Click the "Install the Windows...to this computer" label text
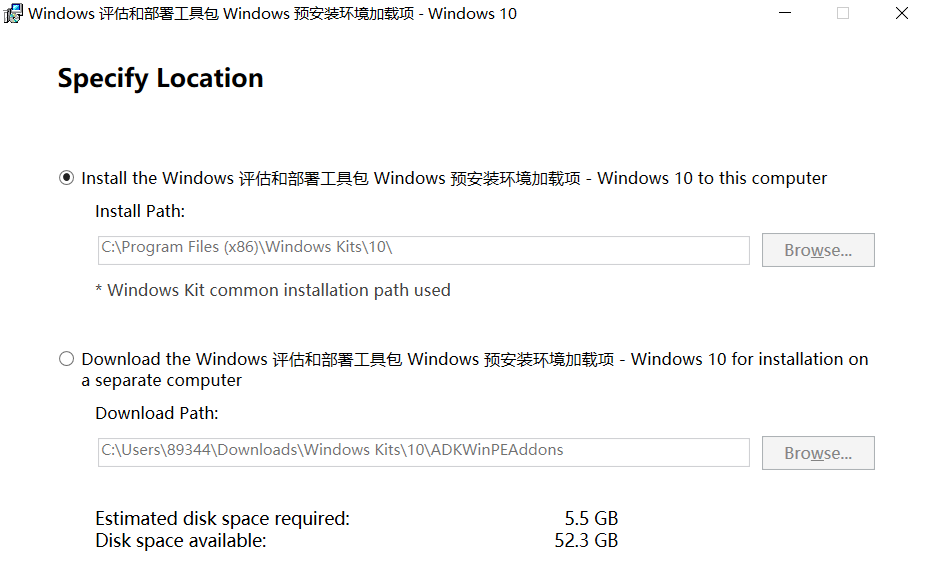Screen dimensions: 925x586 454,178
